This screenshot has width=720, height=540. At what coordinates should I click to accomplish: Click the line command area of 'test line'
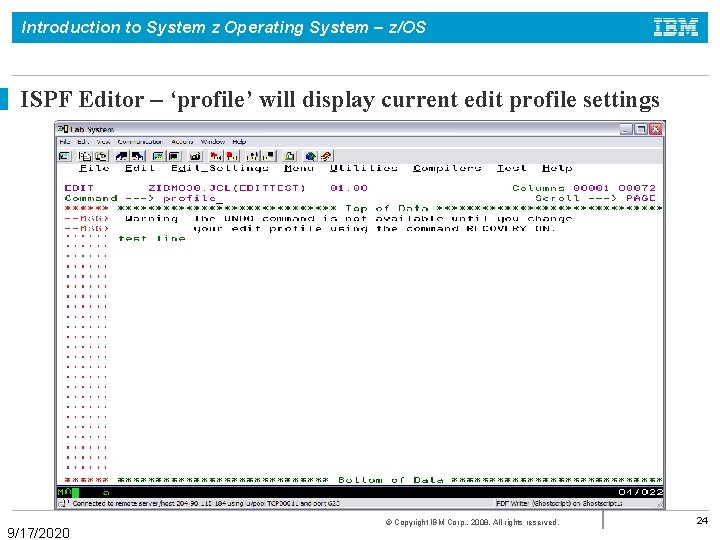tap(86, 238)
